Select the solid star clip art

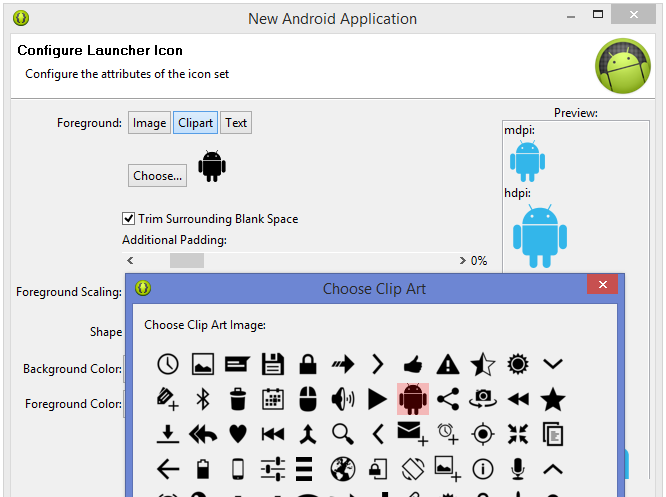(x=553, y=399)
